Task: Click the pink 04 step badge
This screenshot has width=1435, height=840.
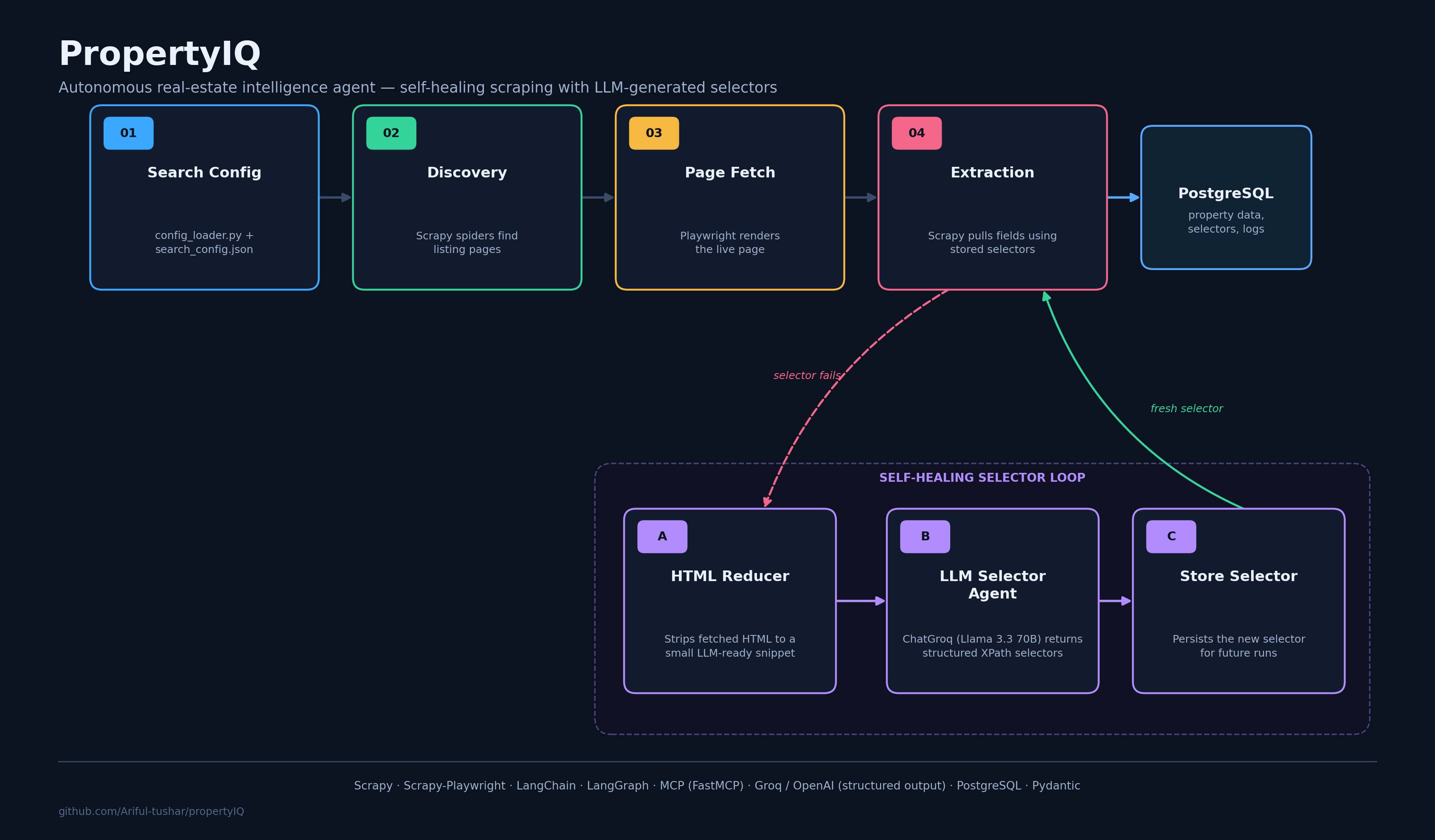Action: click(x=917, y=133)
